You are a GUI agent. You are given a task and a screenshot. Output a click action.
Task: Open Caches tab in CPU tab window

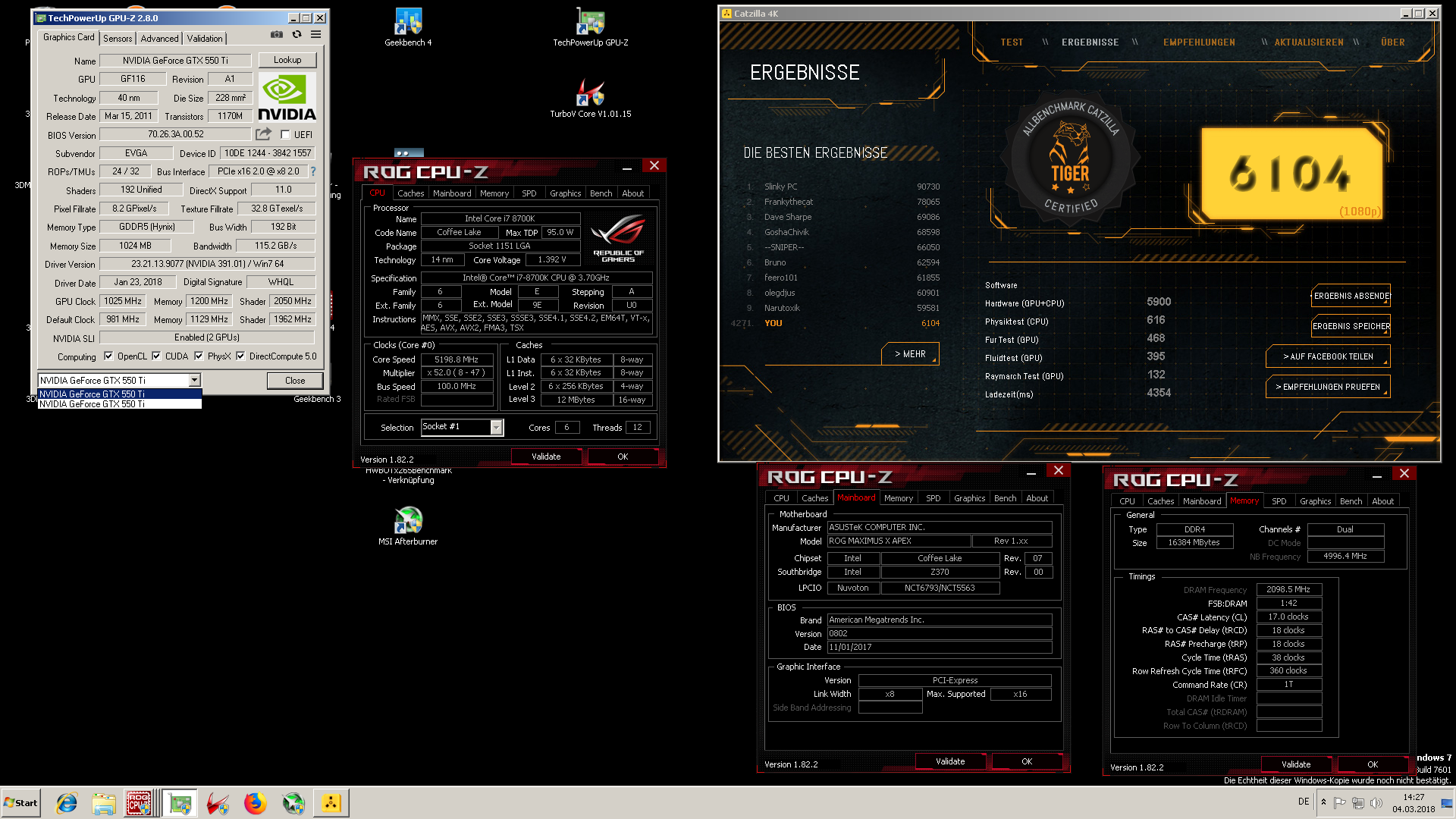click(x=411, y=193)
